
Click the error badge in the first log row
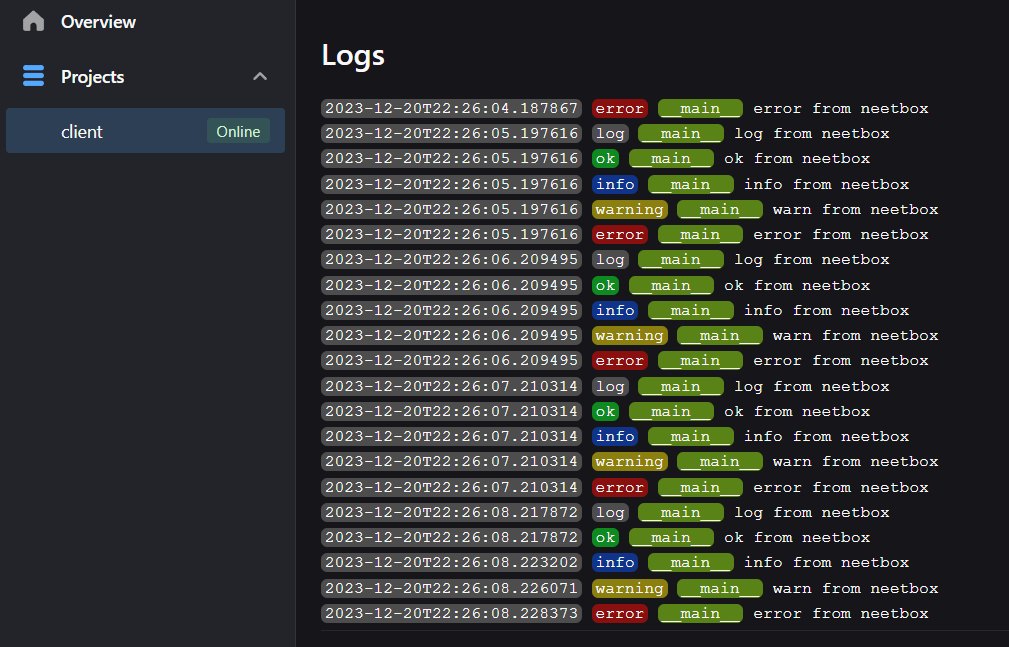pyautogui.click(x=620, y=108)
